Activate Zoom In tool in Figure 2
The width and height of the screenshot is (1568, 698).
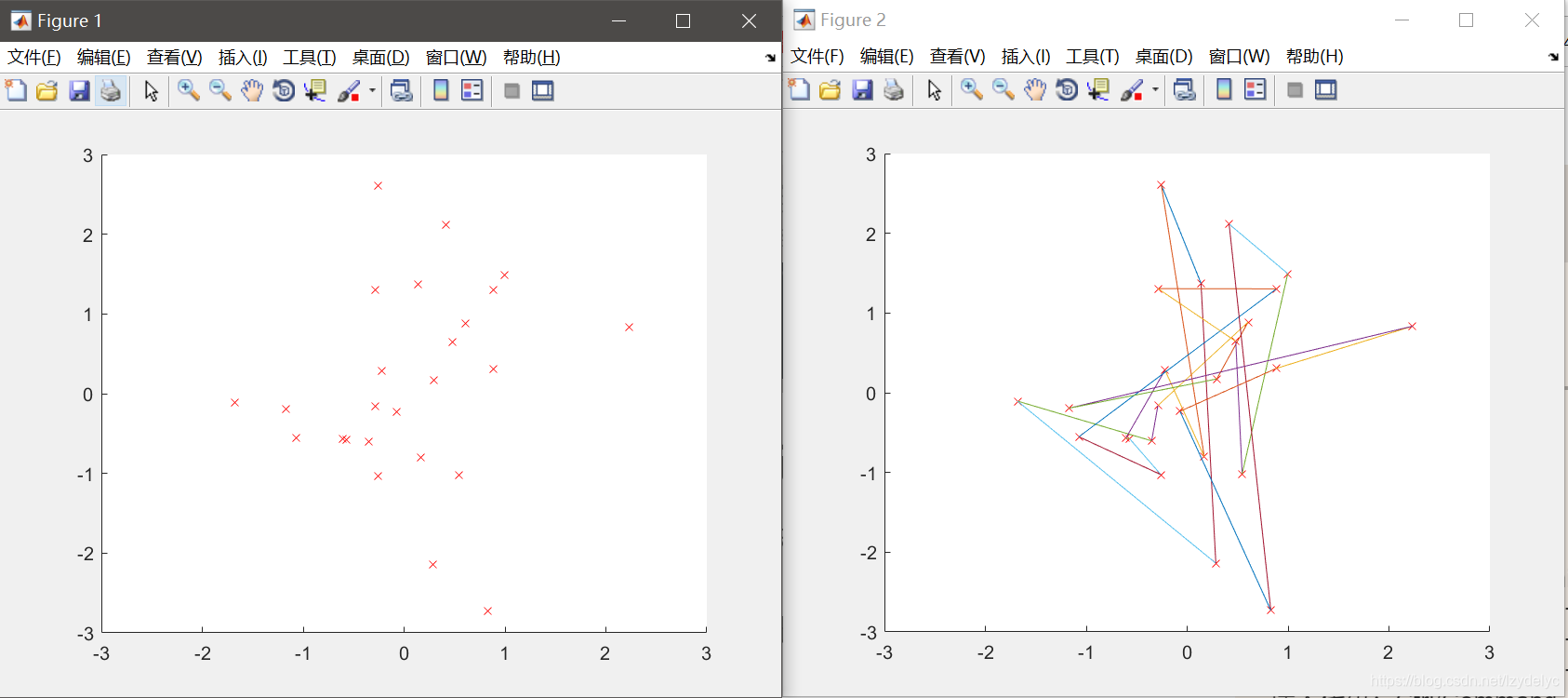coord(972,89)
